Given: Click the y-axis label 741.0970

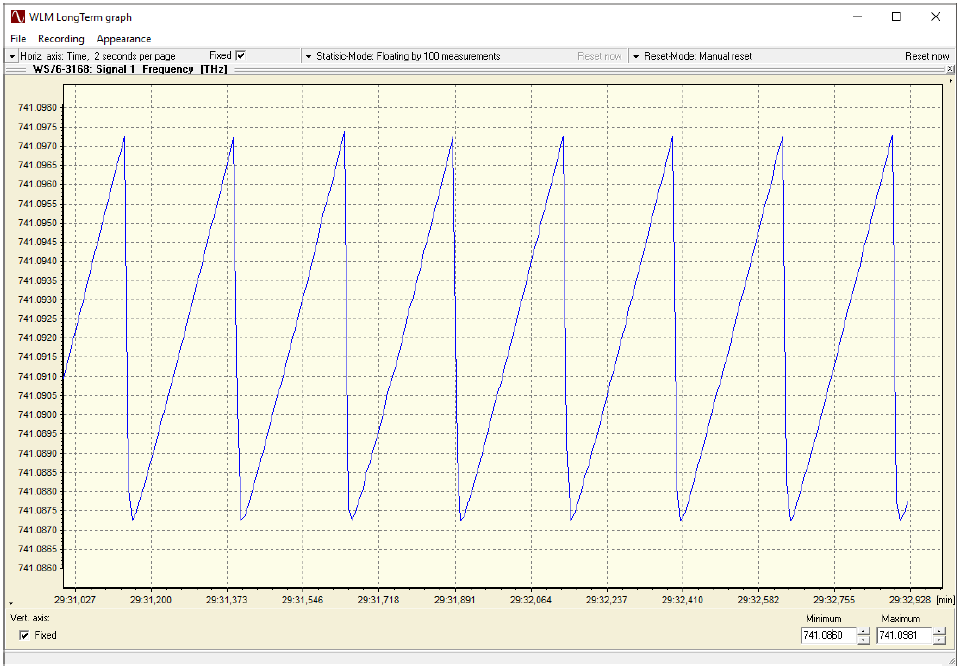Looking at the screenshot, I should [37, 147].
